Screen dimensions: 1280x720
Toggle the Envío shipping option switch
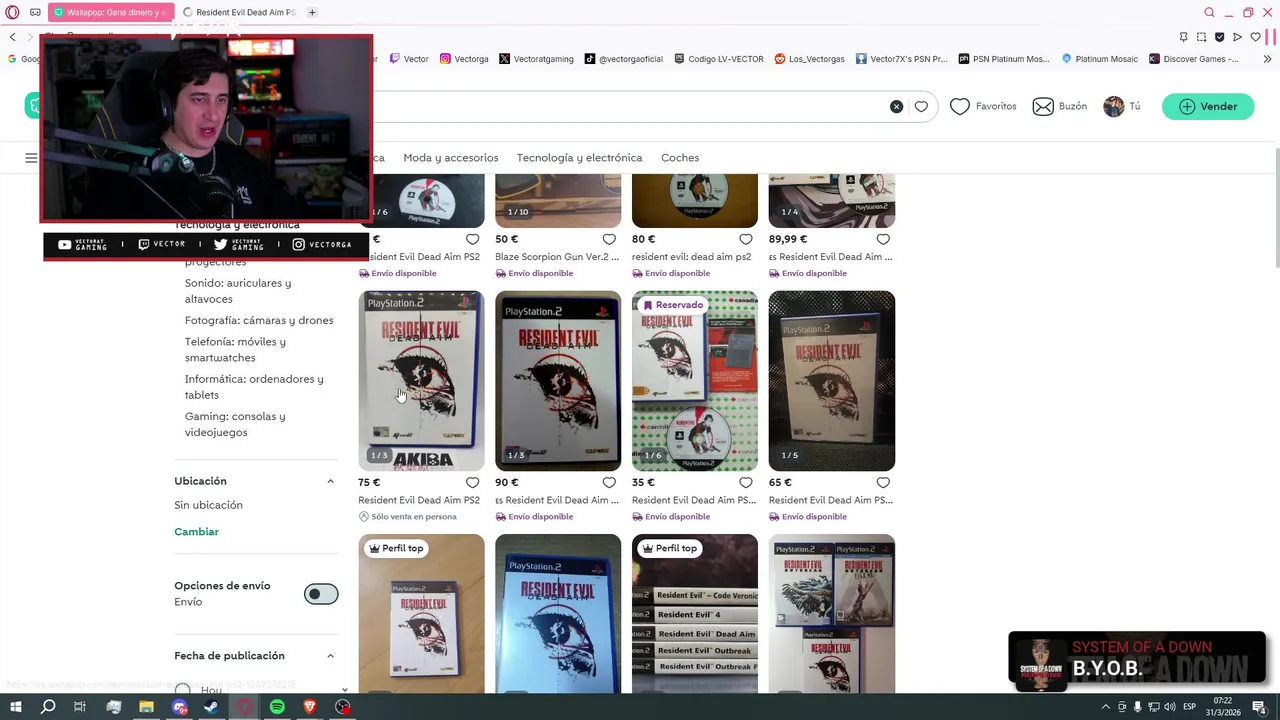point(321,594)
